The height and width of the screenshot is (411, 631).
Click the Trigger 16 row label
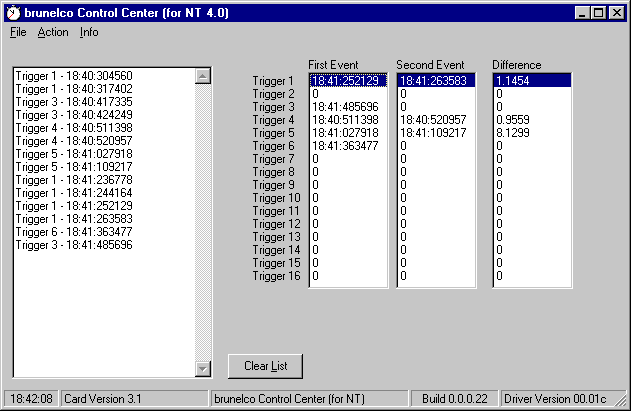276,276
